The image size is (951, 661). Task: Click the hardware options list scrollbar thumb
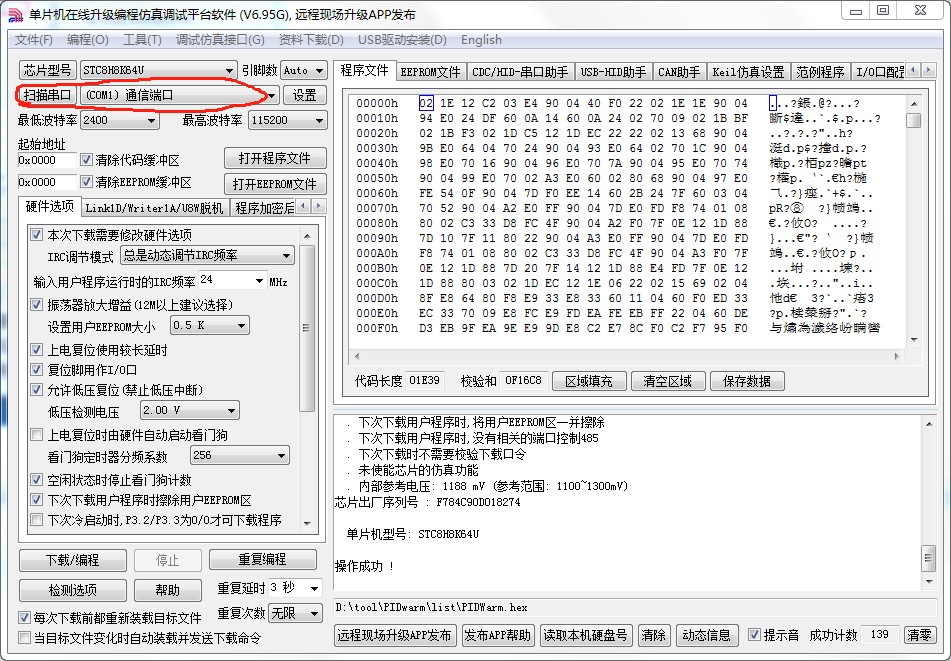(307, 328)
